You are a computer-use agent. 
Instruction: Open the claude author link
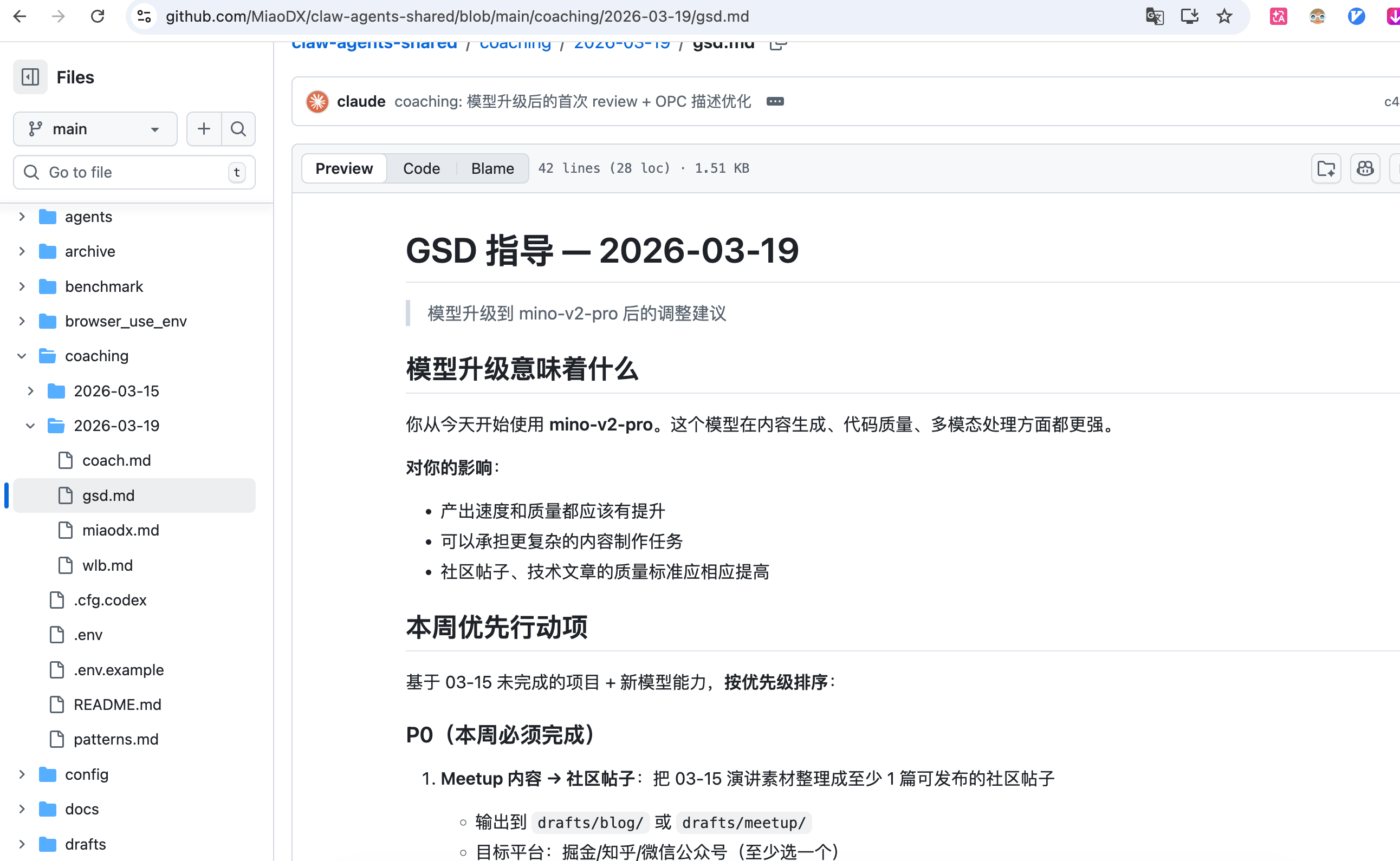(361, 101)
